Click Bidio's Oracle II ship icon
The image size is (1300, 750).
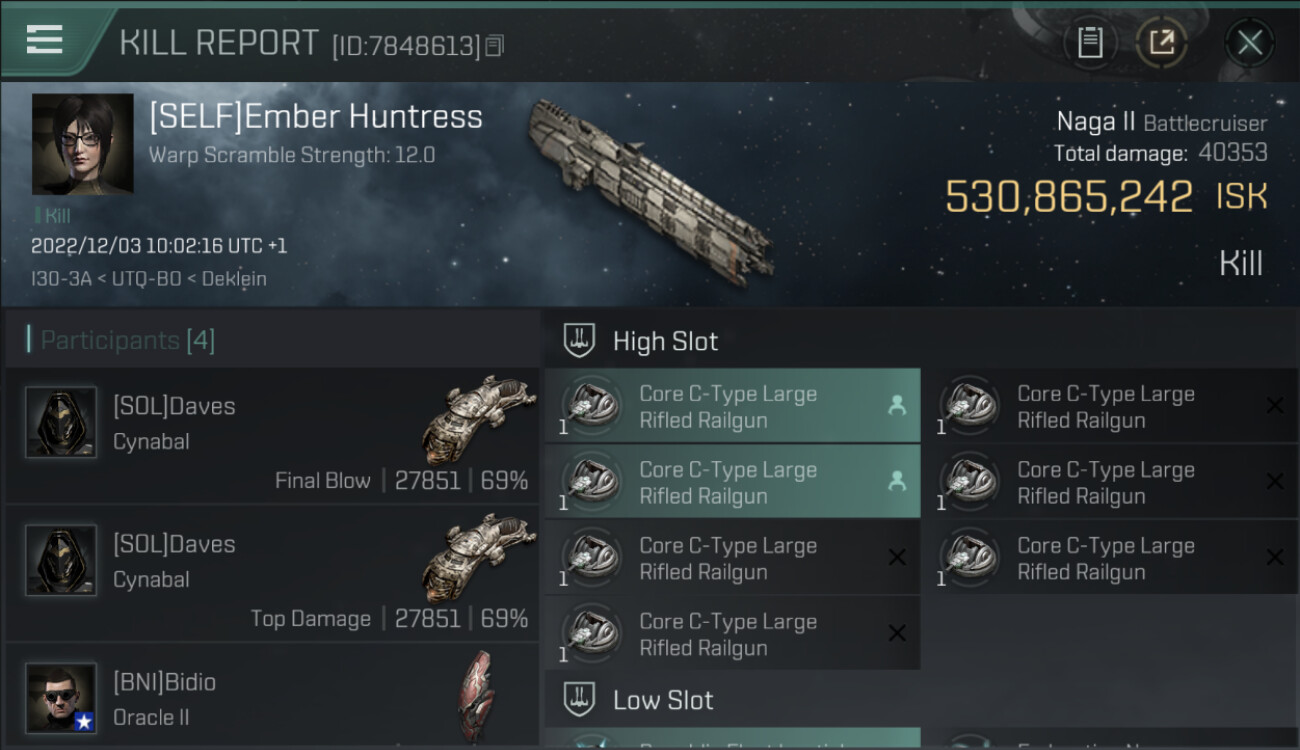[476, 695]
